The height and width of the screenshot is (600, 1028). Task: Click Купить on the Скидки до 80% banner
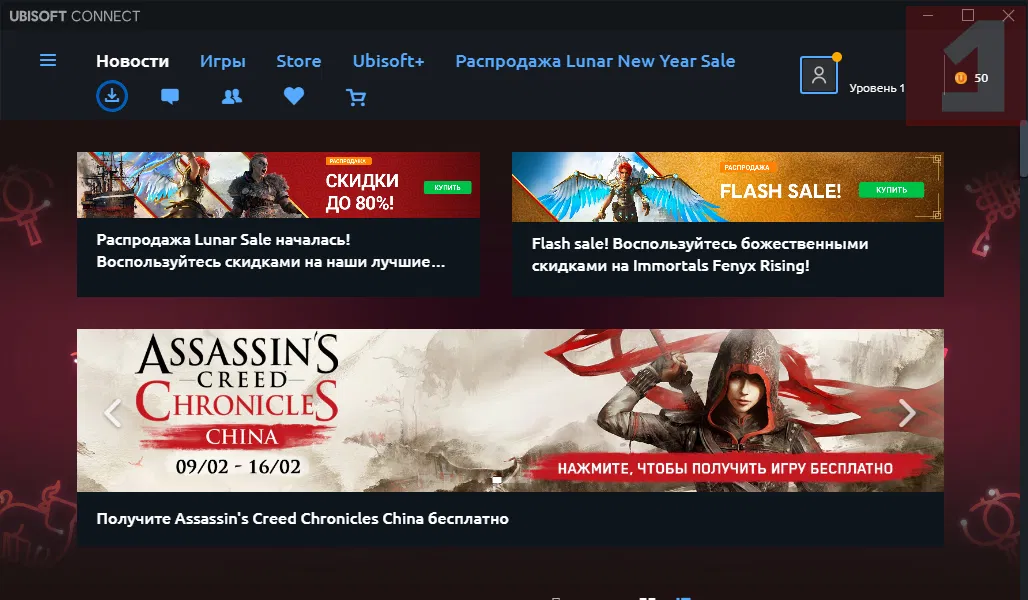[x=447, y=188]
